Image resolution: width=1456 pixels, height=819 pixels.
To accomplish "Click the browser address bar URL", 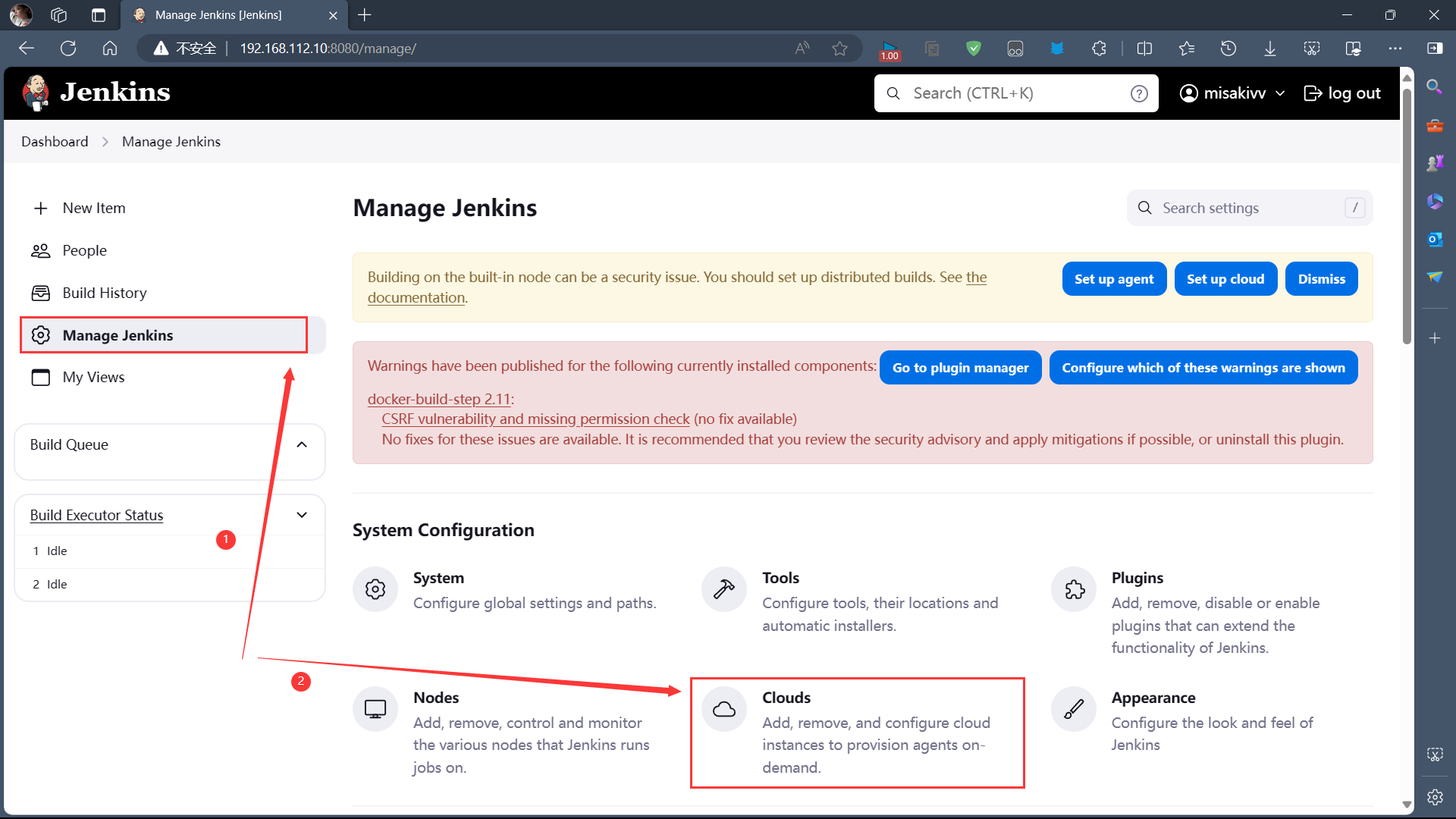I will [328, 49].
